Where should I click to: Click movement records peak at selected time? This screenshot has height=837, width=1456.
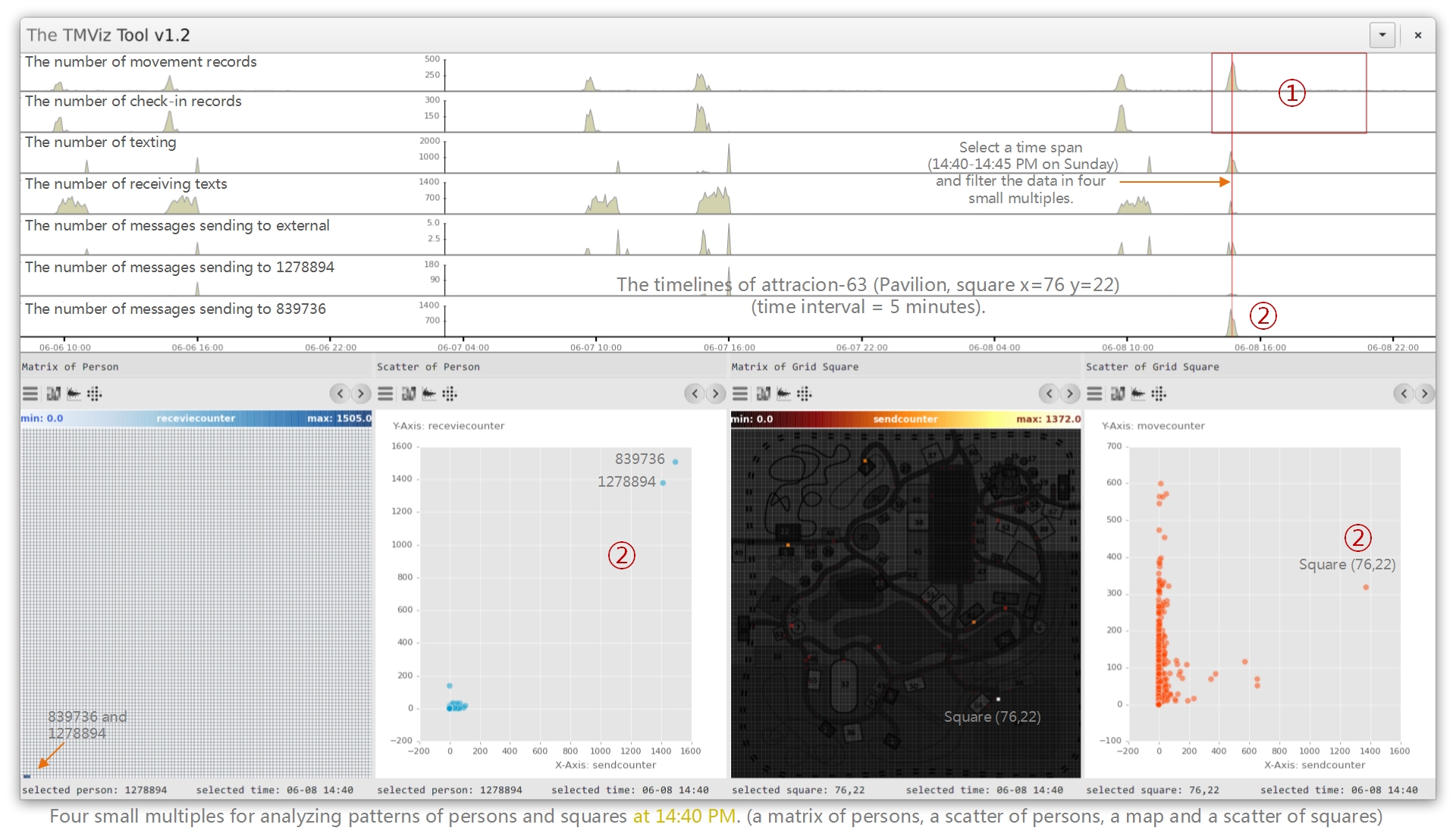coord(1232,76)
